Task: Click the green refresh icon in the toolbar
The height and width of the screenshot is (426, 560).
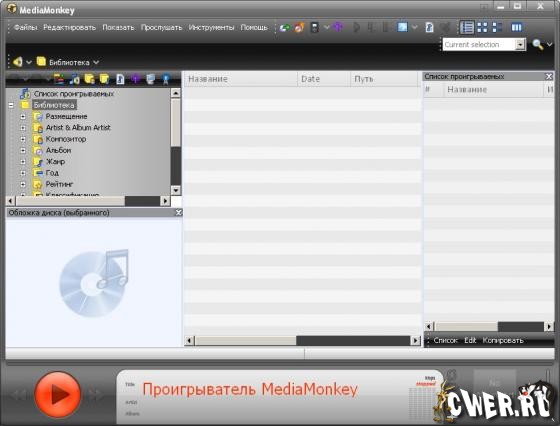Action: click(285, 27)
